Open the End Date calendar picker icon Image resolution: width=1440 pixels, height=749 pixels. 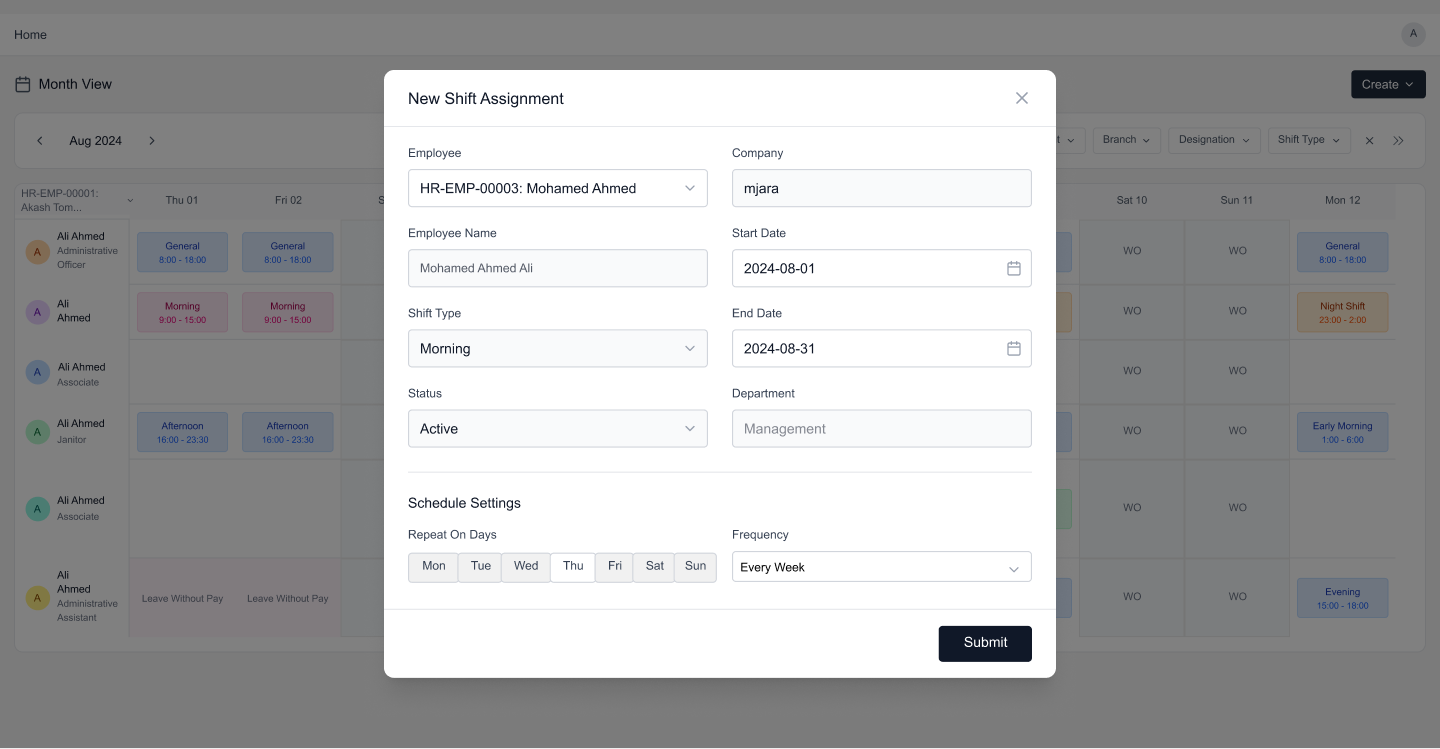(1013, 348)
